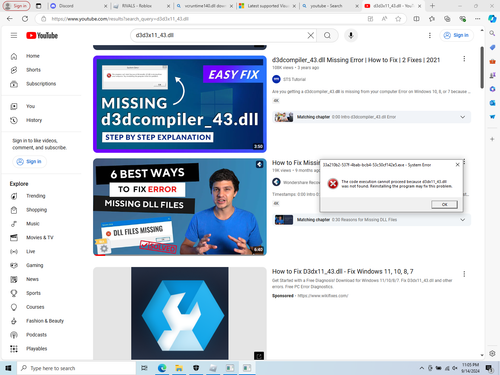Switch to the youtube - Search tab
The height and width of the screenshot is (375, 500).
pyautogui.click(x=330, y=6)
